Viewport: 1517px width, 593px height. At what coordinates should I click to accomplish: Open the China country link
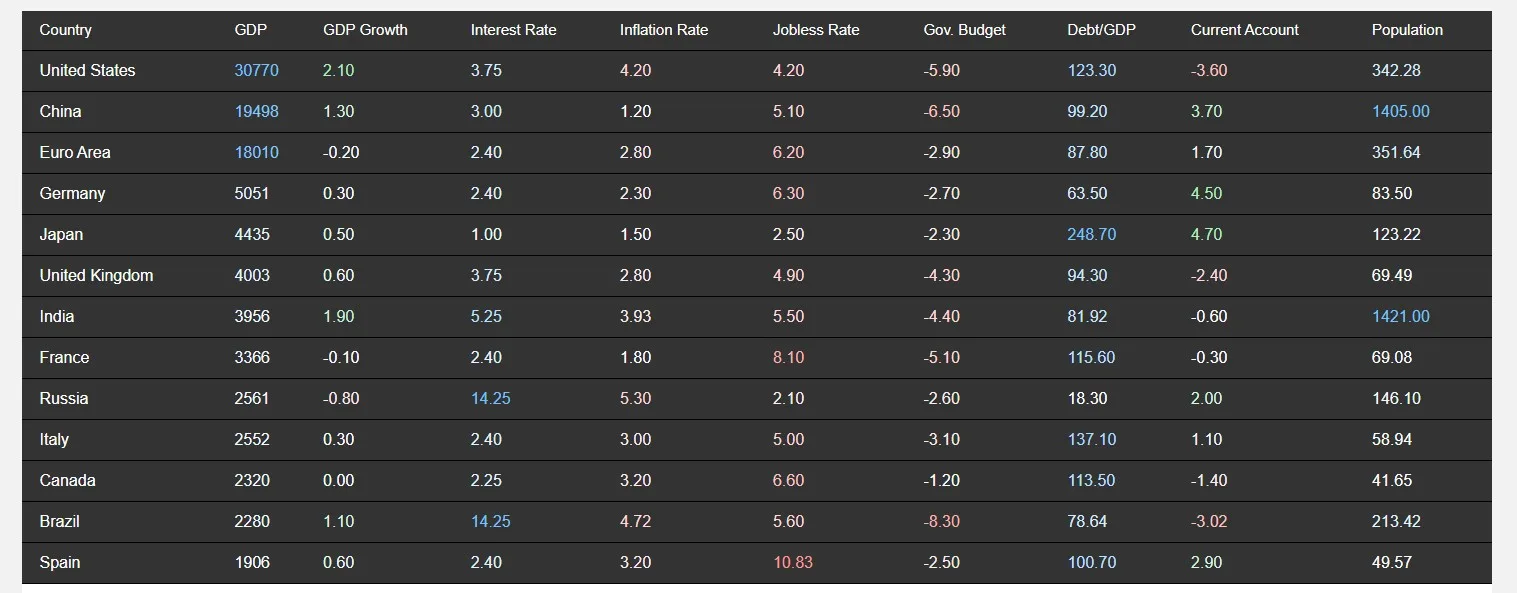pos(60,111)
